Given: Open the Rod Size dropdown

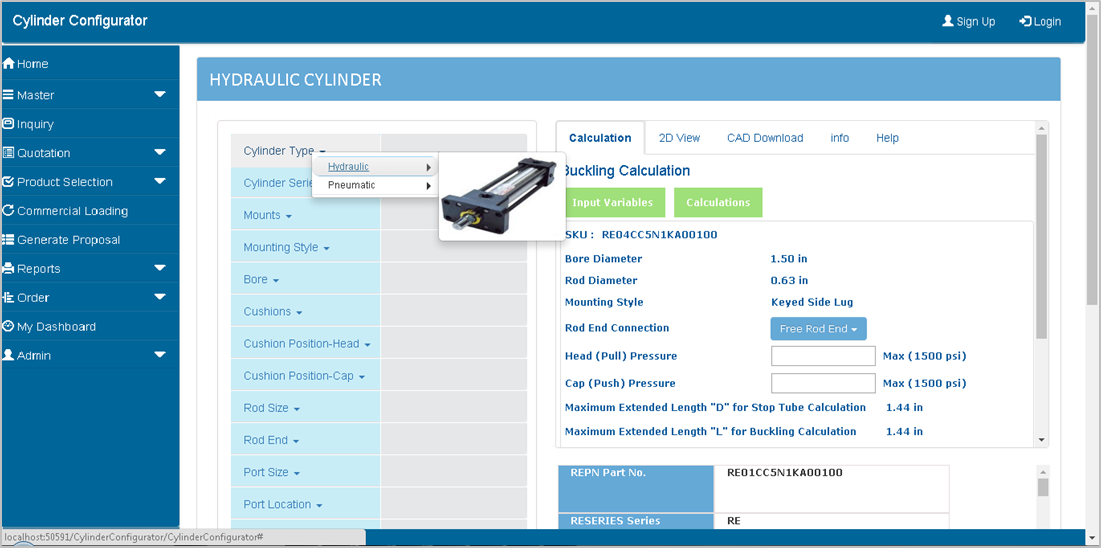Looking at the screenshot, I should click(x=272, y=408).
